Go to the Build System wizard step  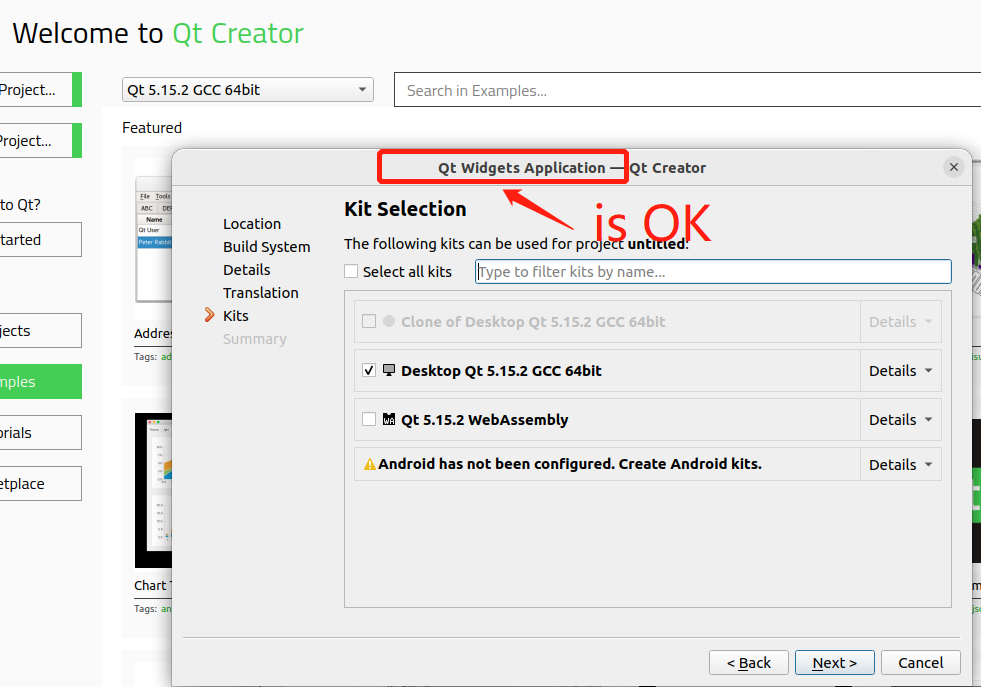pos(266,247)
